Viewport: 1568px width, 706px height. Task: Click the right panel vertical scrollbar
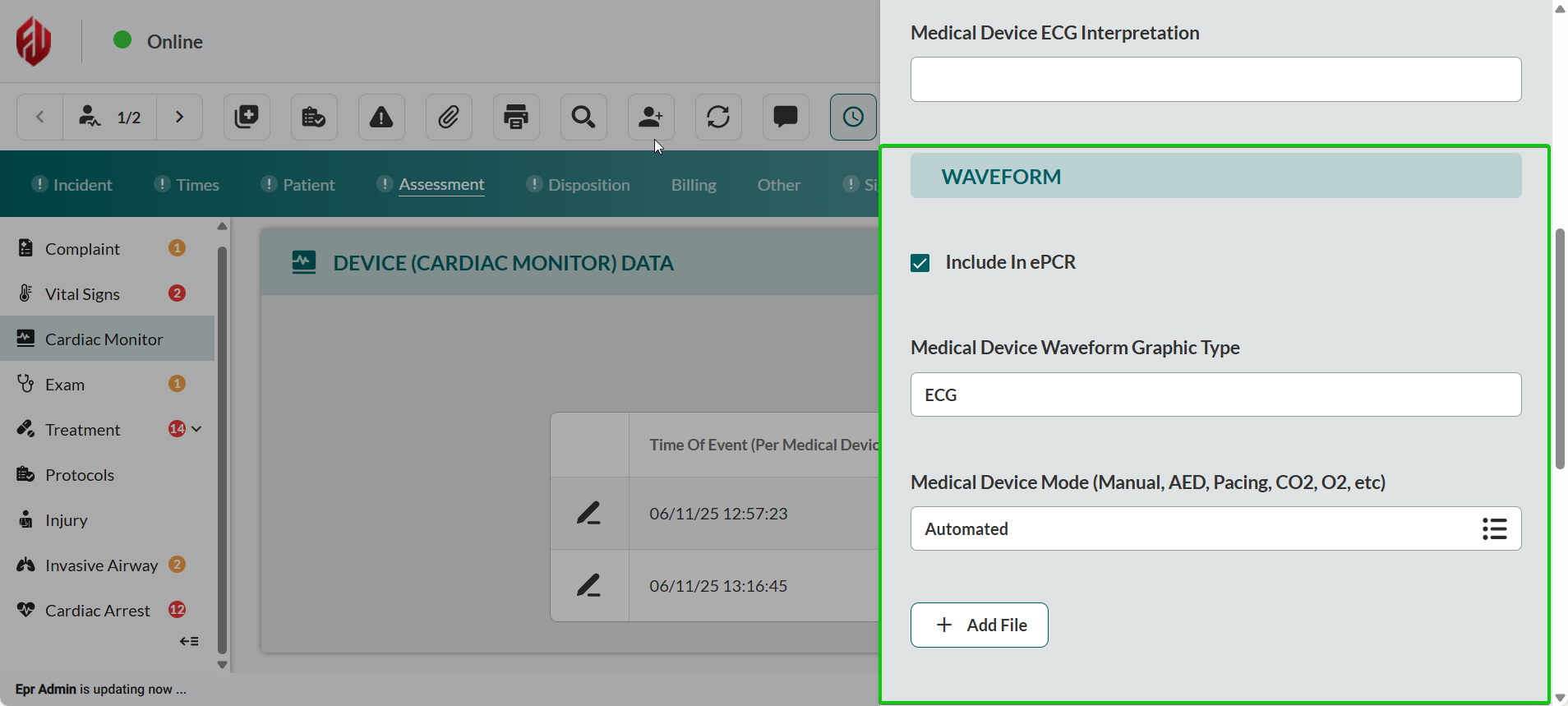pos(1559,349)
